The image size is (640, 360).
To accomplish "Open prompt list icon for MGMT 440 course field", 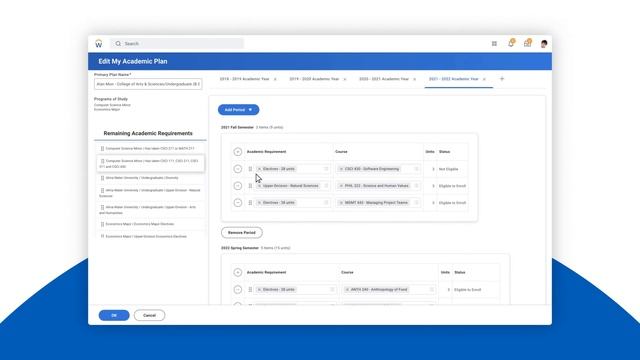I will click(416, 202).
